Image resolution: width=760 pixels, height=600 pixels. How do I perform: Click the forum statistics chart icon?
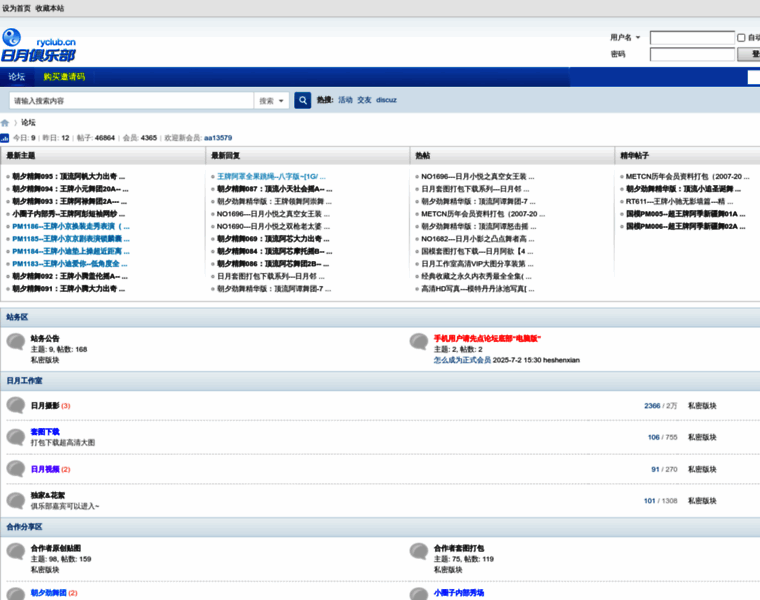point(6,138)
